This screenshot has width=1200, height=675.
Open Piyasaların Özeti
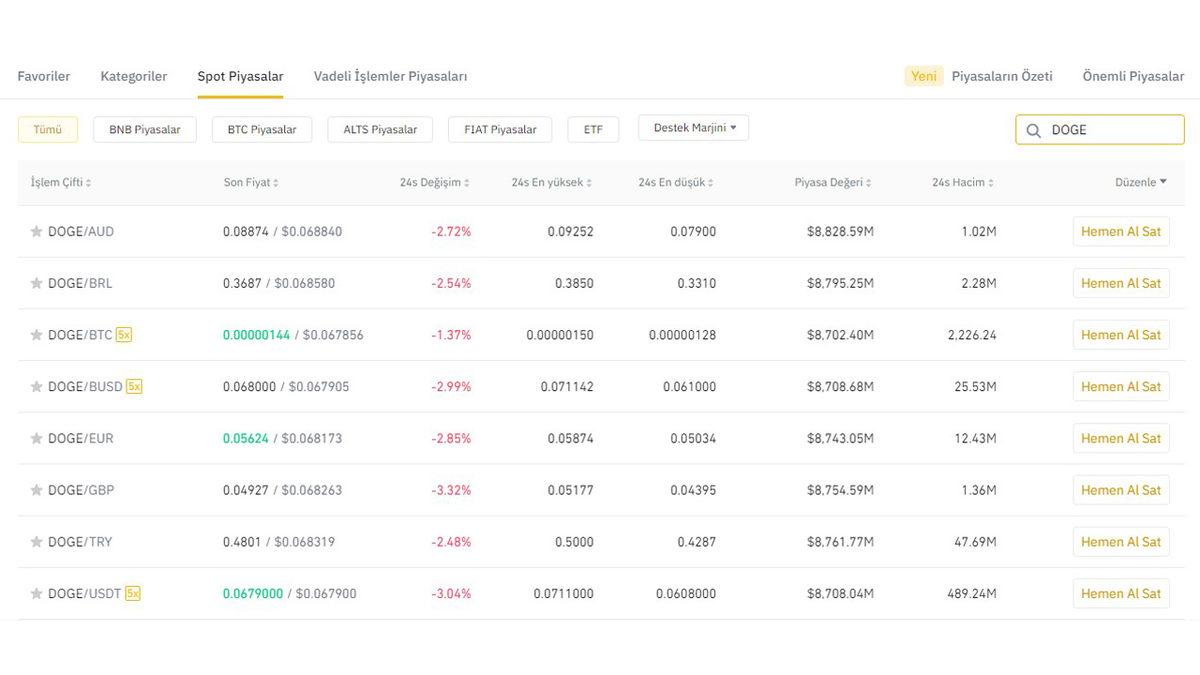[x=1003, y=76]
